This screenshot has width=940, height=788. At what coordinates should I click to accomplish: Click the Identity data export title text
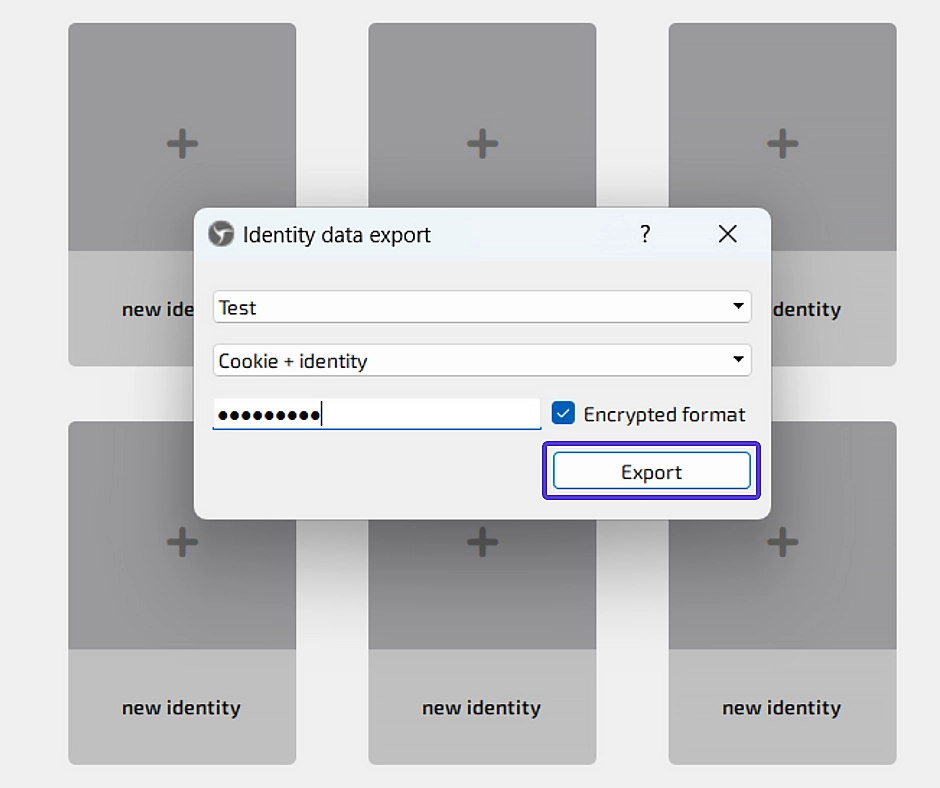tap(336, 234)
